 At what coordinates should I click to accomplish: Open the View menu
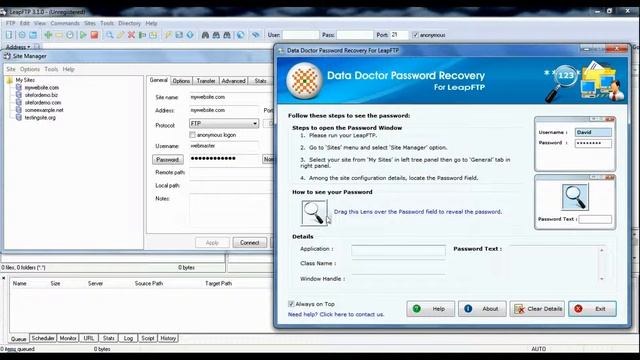40,23
